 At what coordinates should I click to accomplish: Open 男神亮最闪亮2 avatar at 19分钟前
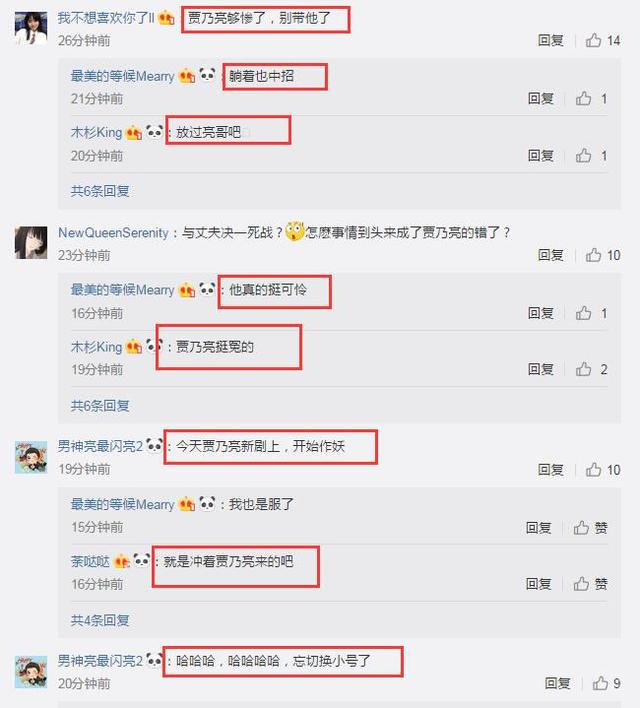click(x=31, y=457)
